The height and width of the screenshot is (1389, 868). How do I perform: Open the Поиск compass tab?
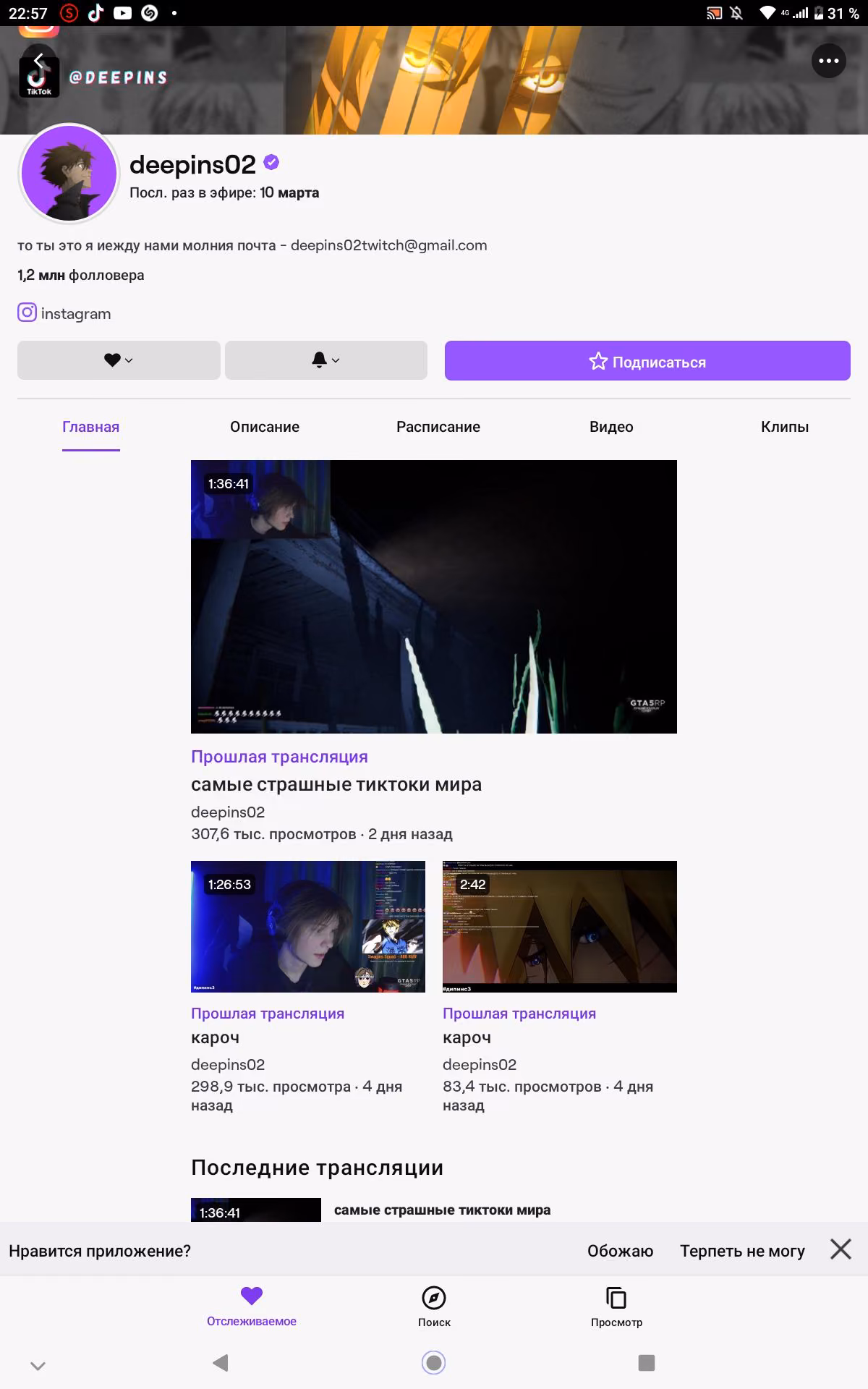(x=434, y=1307)
